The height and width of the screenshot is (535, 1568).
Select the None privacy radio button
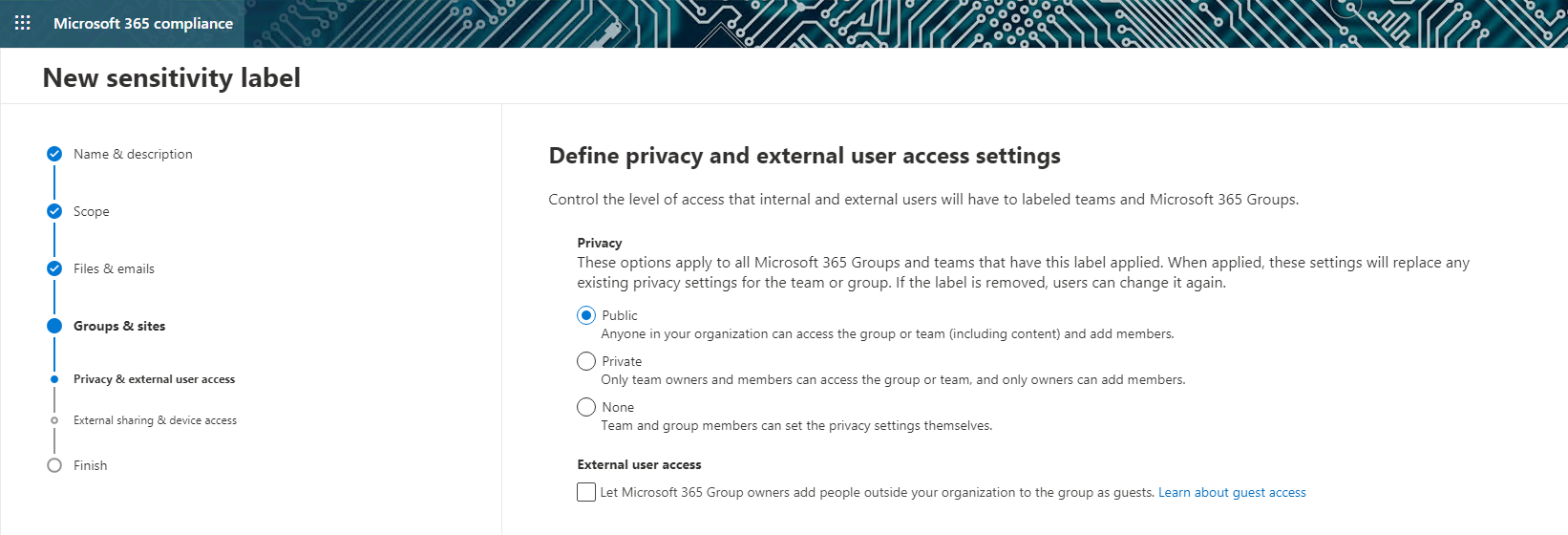coord(586,407)
